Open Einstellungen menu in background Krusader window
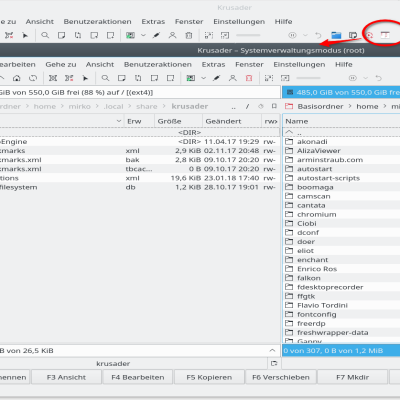The height and width of the screenshot is (400, 400). click(239, 21)
